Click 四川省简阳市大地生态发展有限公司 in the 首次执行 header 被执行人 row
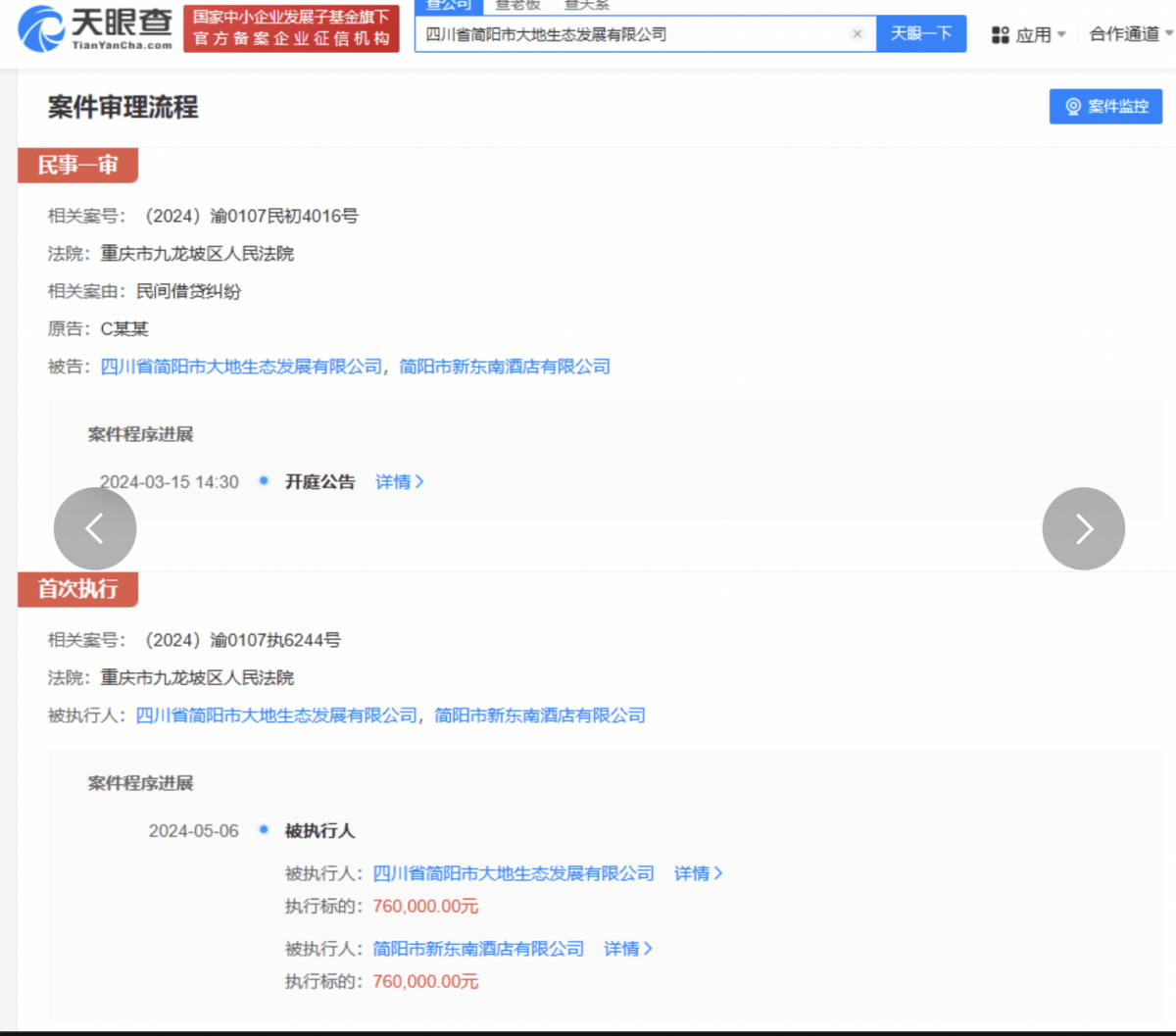The width and height of the screenshot is (1176, 1036). pyautogui.click(x=276, y=715)
